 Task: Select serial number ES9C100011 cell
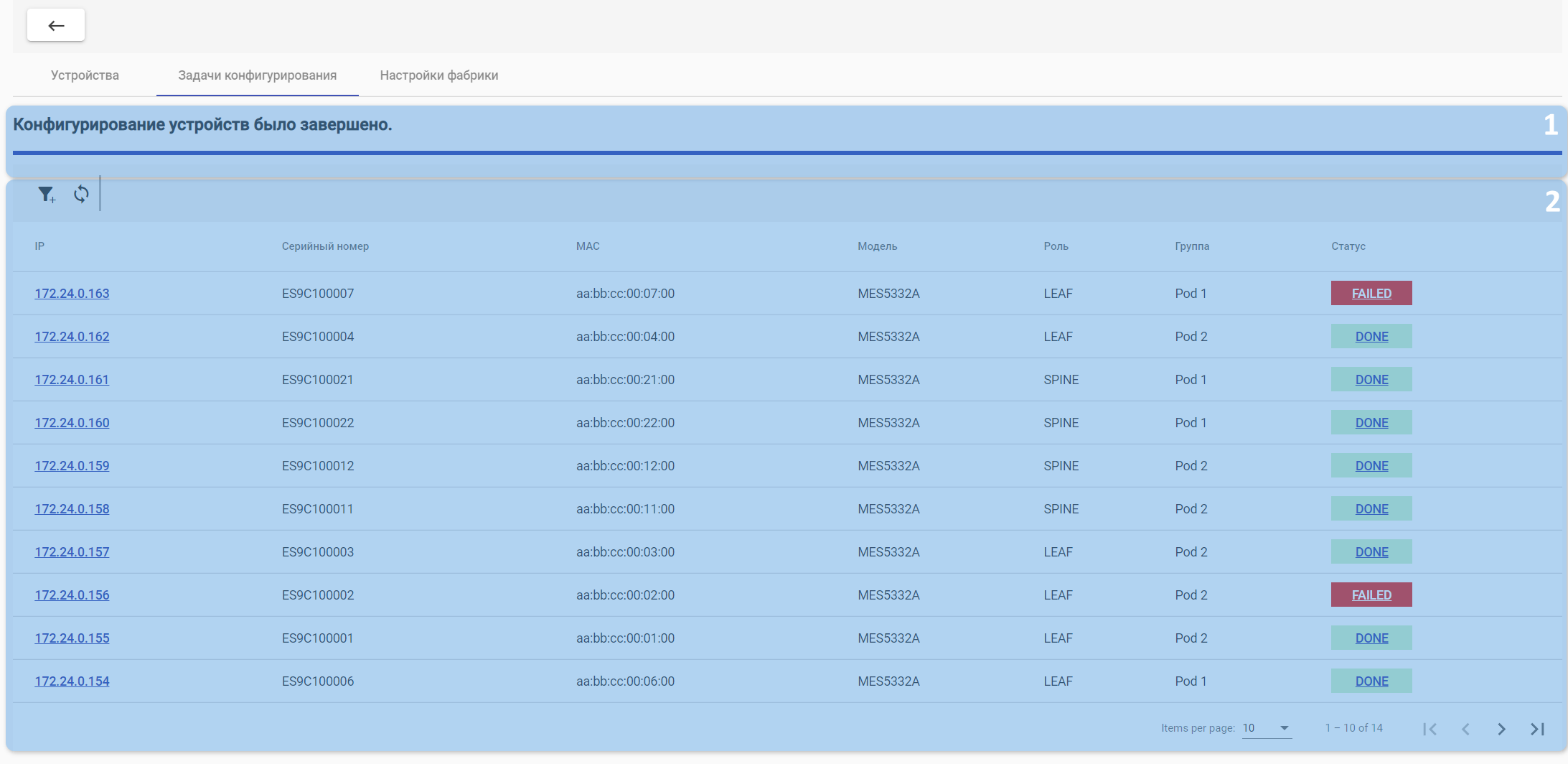click(x=318, y=509)
